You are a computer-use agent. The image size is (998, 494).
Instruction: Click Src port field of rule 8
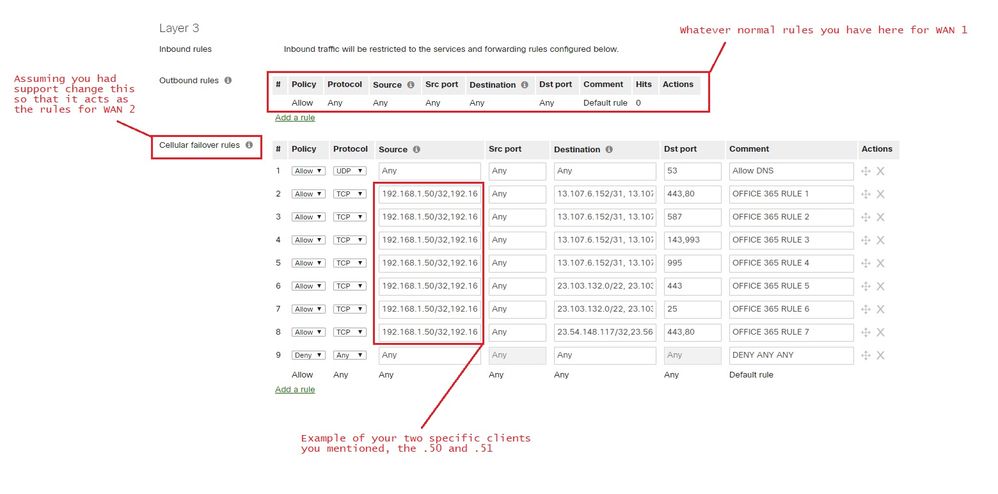[x=517, y=332]
